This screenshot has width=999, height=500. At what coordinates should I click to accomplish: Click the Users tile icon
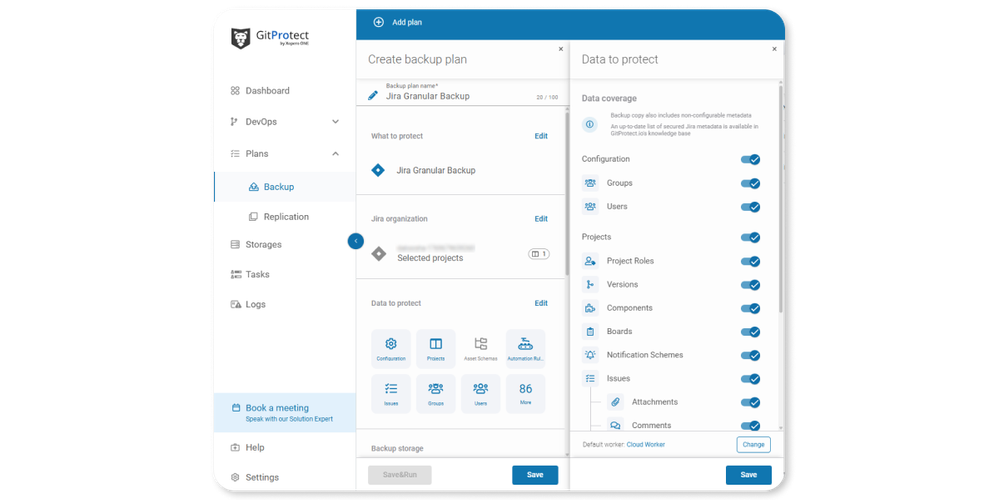click(480, 389)
